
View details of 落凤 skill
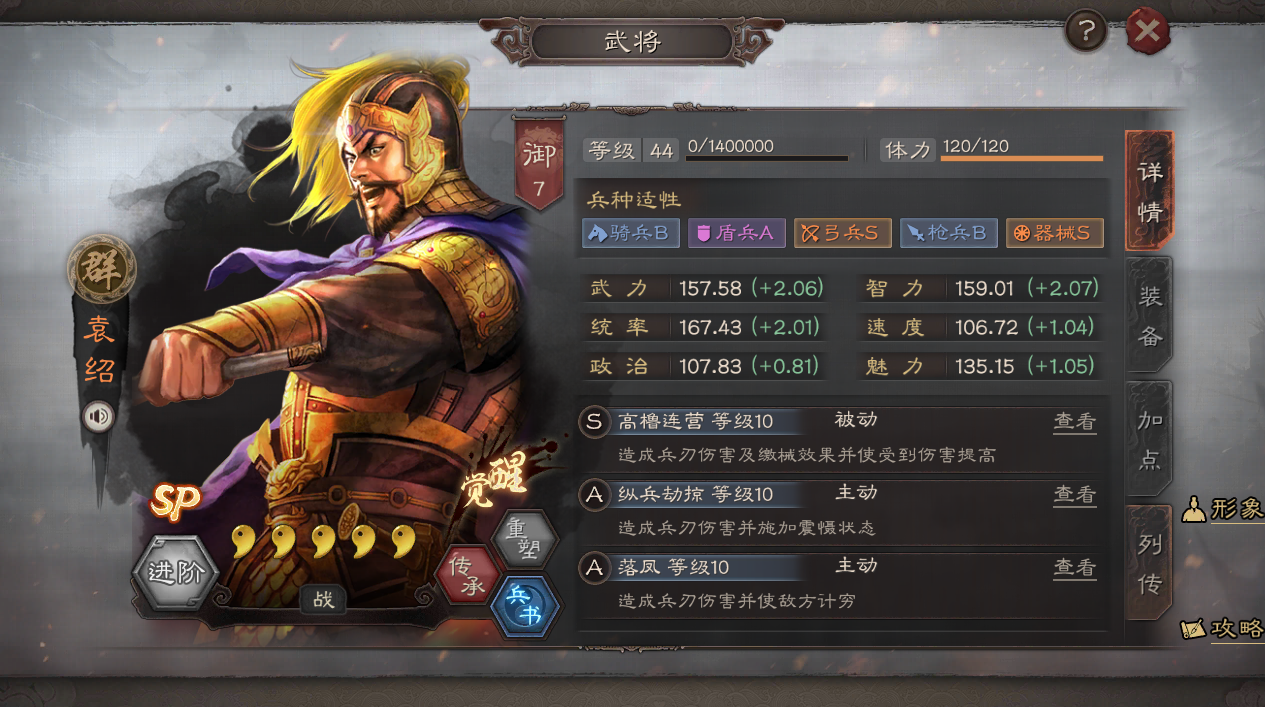[1075, 568]
